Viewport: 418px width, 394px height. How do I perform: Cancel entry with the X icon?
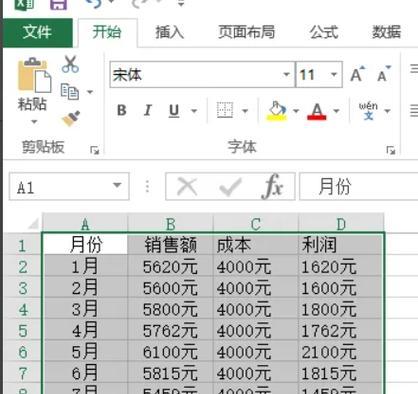click(187, 186)
